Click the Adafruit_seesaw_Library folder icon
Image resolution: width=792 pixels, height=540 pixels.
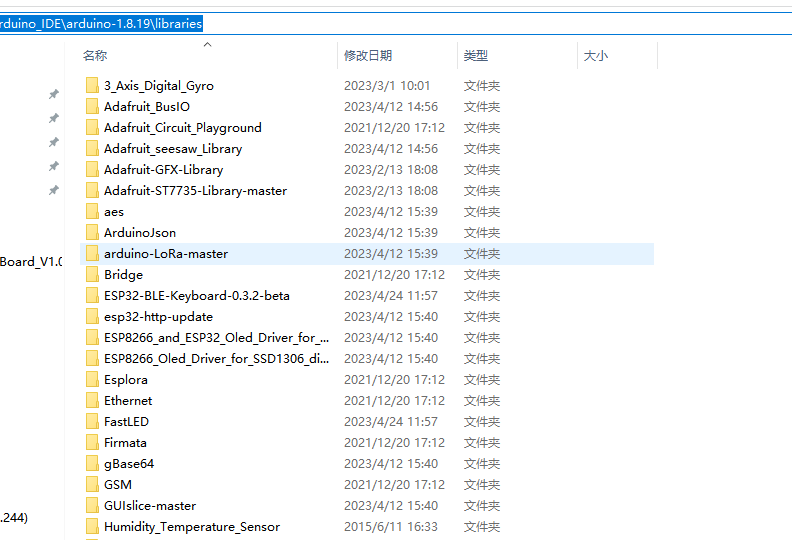[92, 149]
